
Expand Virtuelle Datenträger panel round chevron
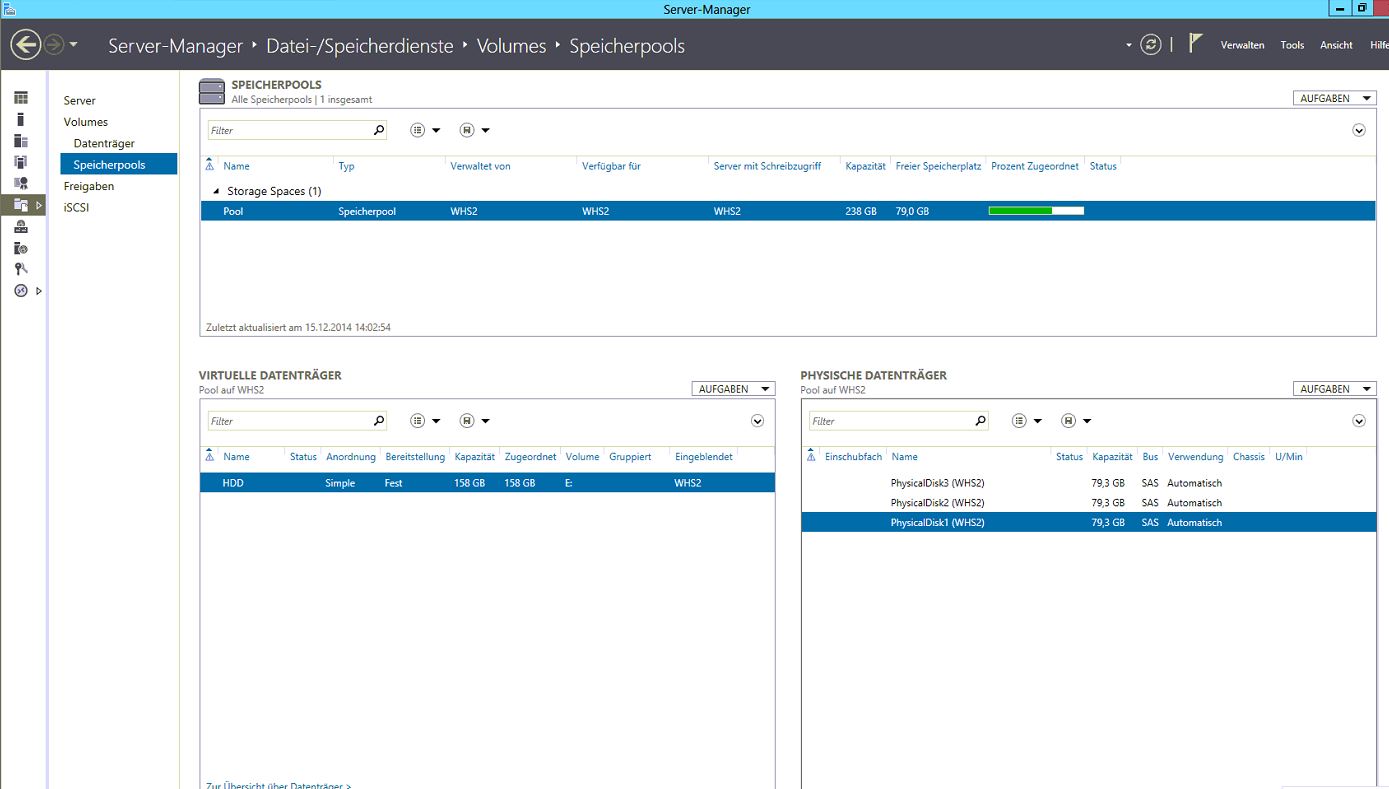[x=757, y=421]
